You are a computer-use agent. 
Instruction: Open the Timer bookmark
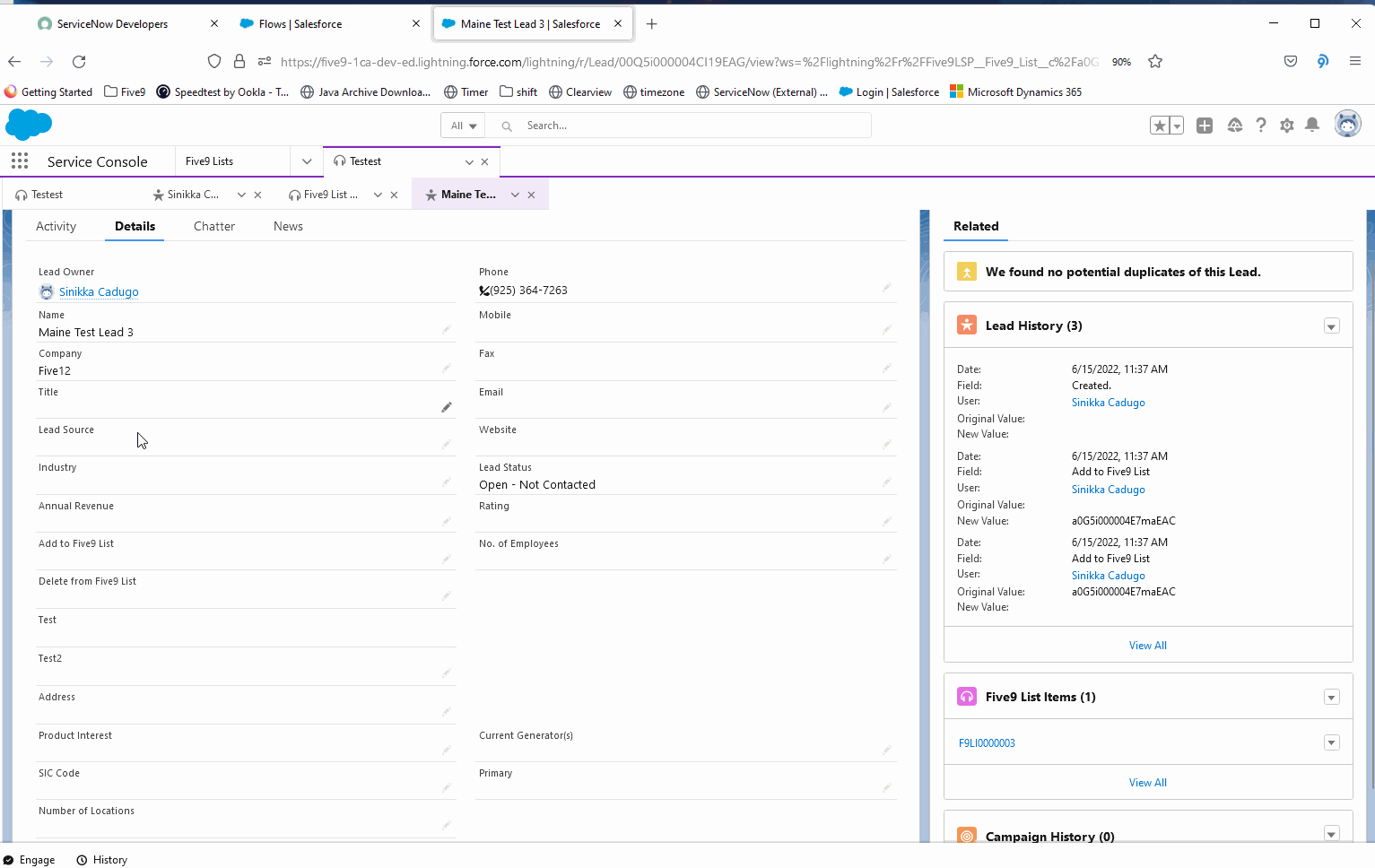[466, 92]
